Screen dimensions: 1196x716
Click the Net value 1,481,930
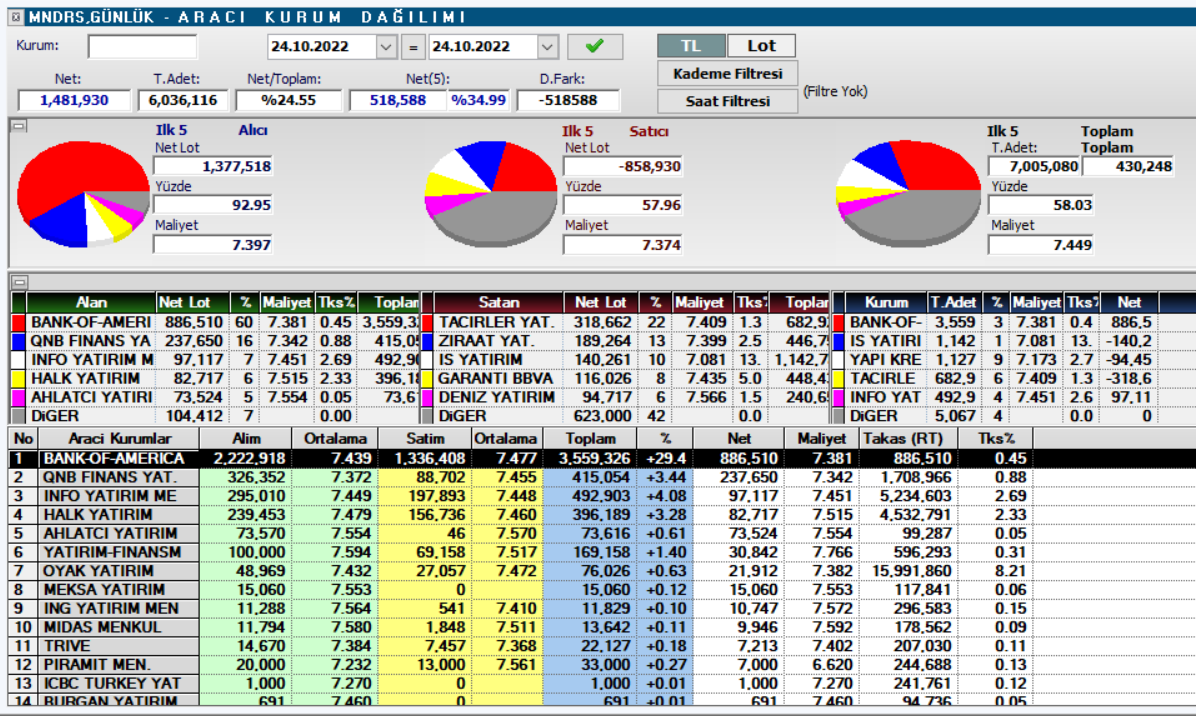(74, 100)
